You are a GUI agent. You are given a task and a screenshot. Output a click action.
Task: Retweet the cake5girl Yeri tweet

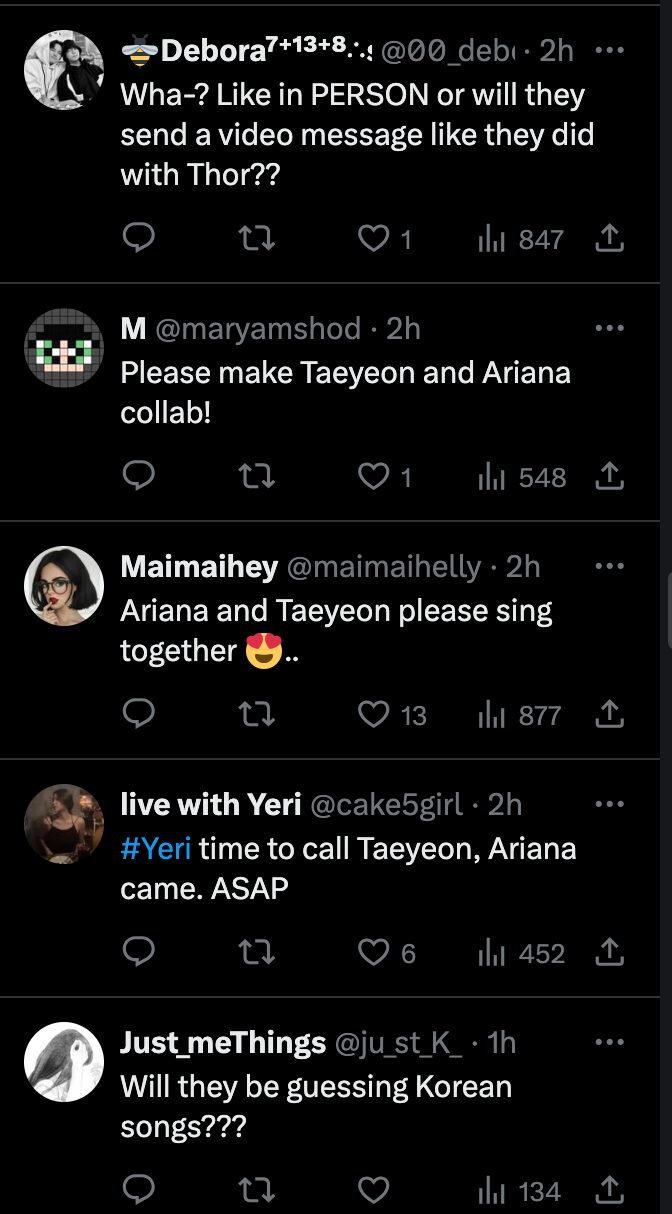259,953
